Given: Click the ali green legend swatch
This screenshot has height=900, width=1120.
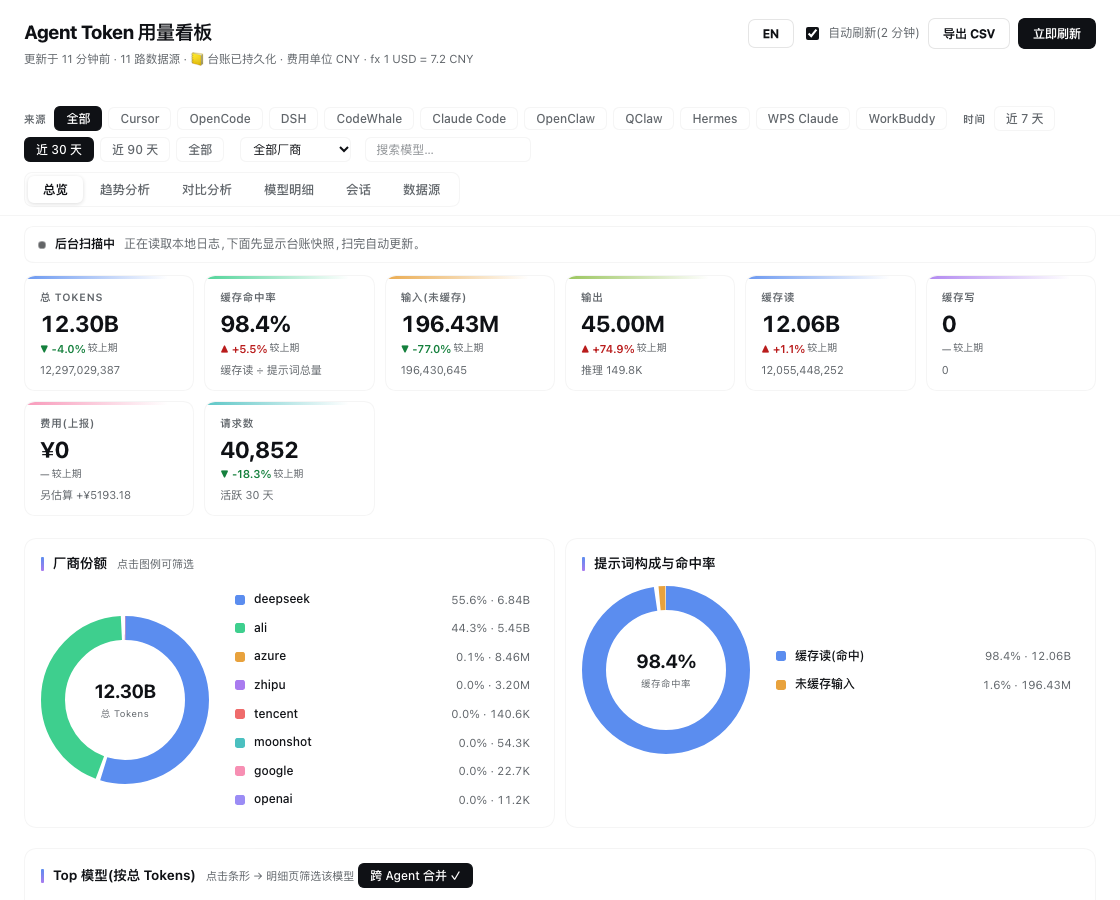Looking at the screenshot, I should click(240, 628).
